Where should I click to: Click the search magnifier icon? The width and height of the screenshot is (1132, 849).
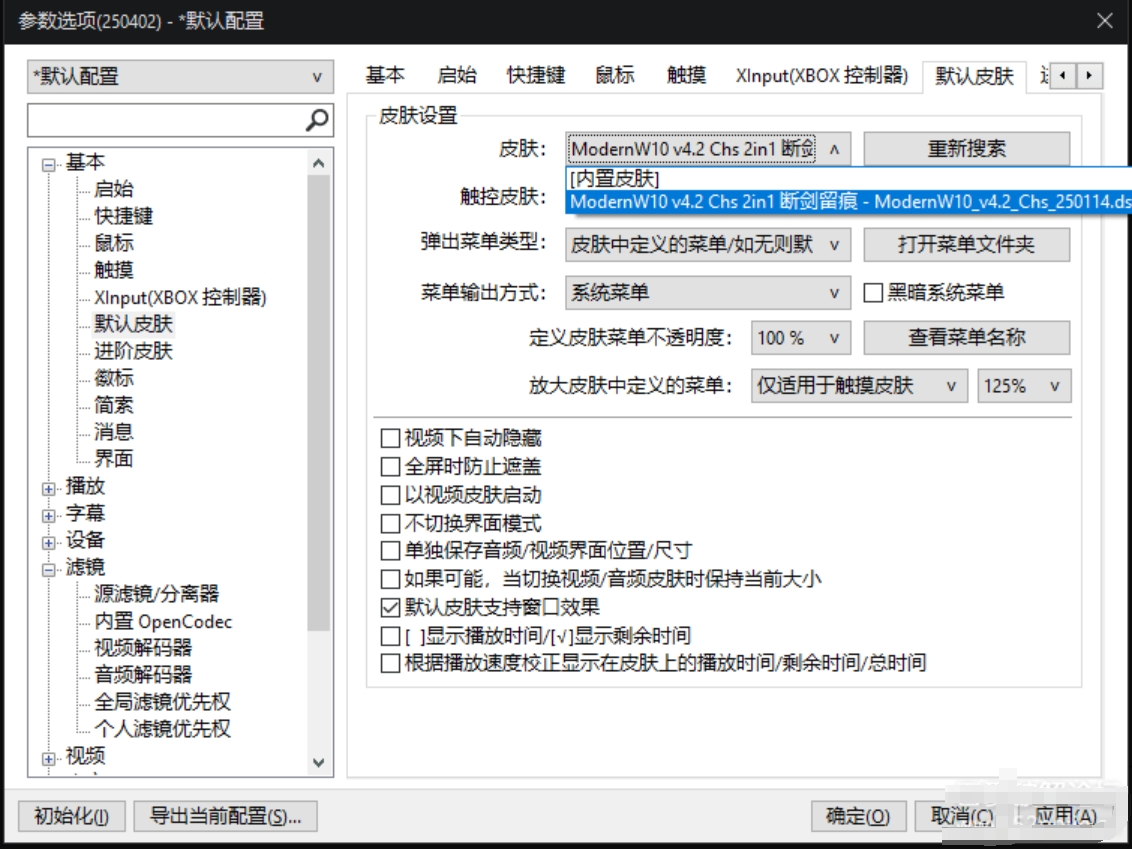(x=317, y=120)
